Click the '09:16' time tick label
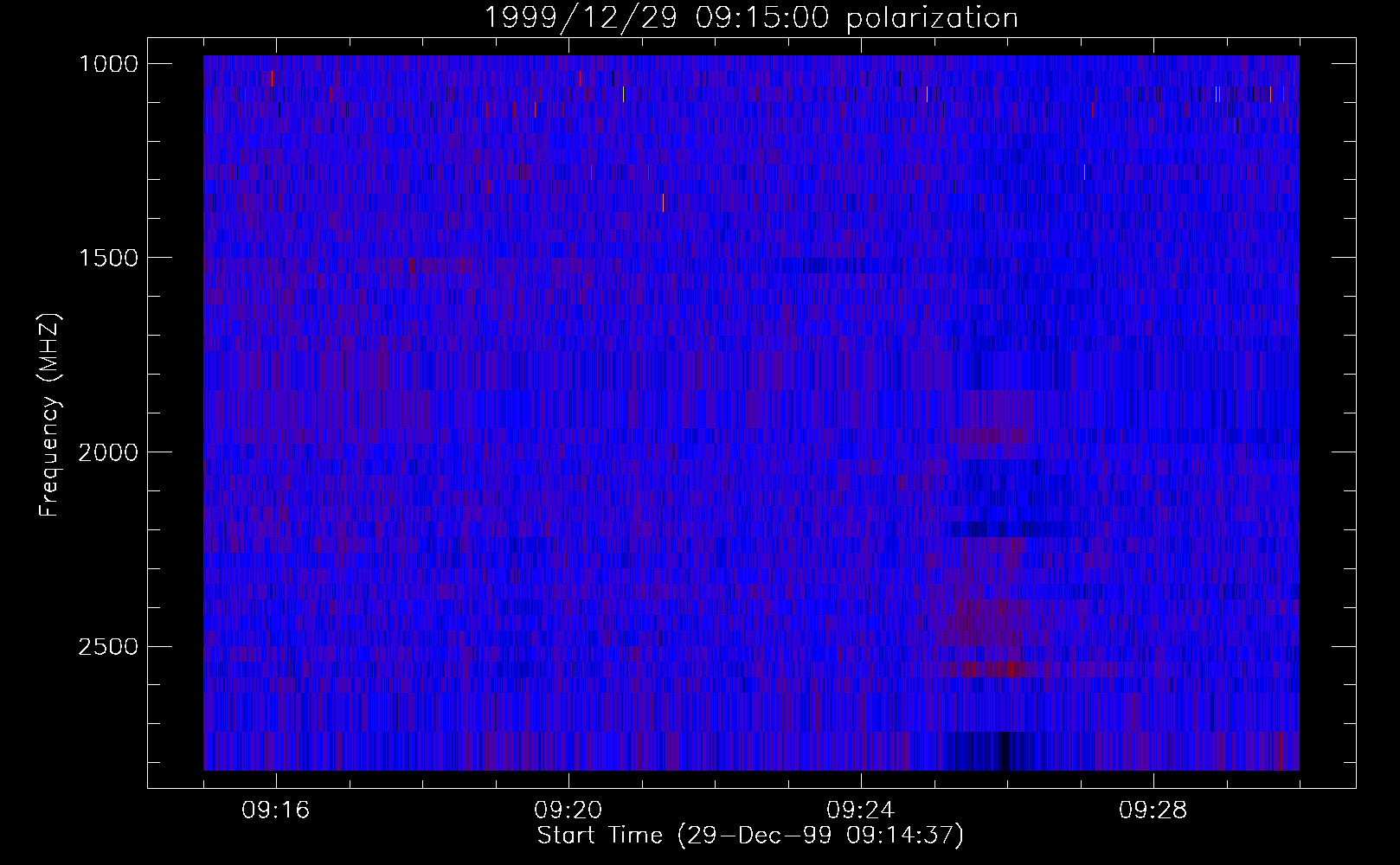 click(x=276, y=811)
